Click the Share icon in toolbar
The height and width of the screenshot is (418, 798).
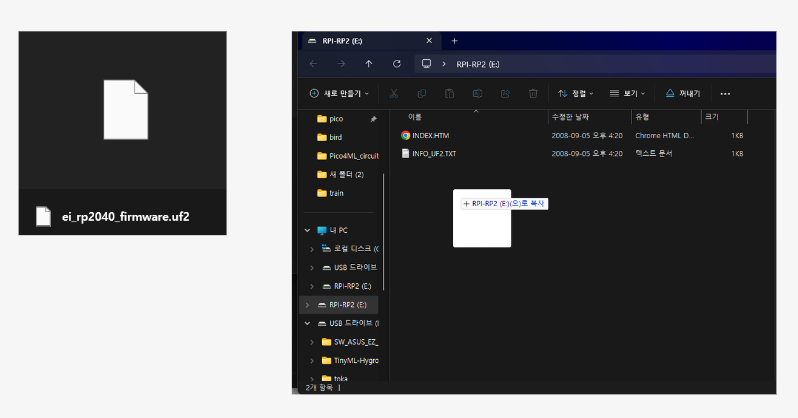click(x=505, y=93)
